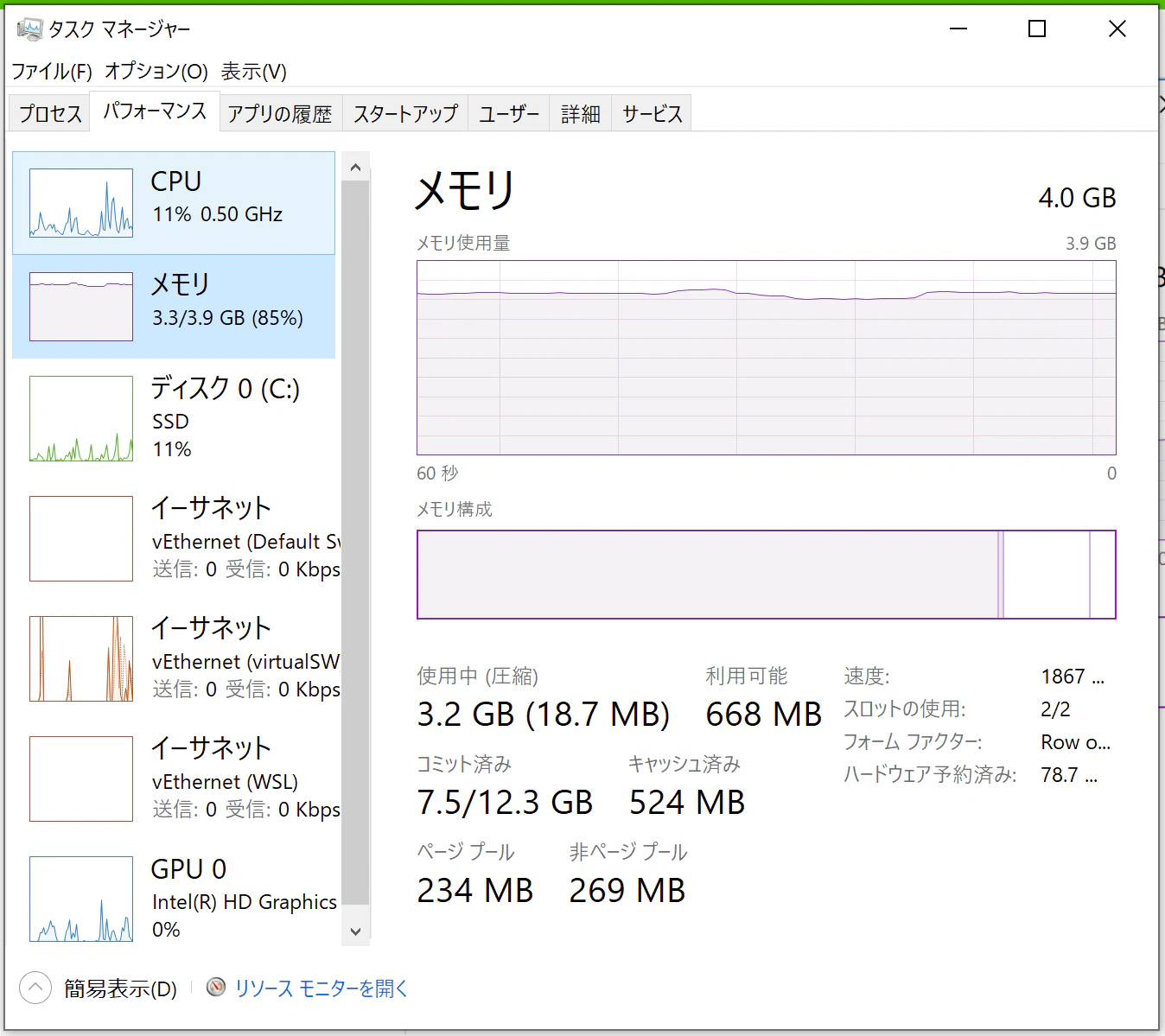Click the sidebar scroll down arrow
Viewport: 1165px width, 1036px height.
click(355, 931)
